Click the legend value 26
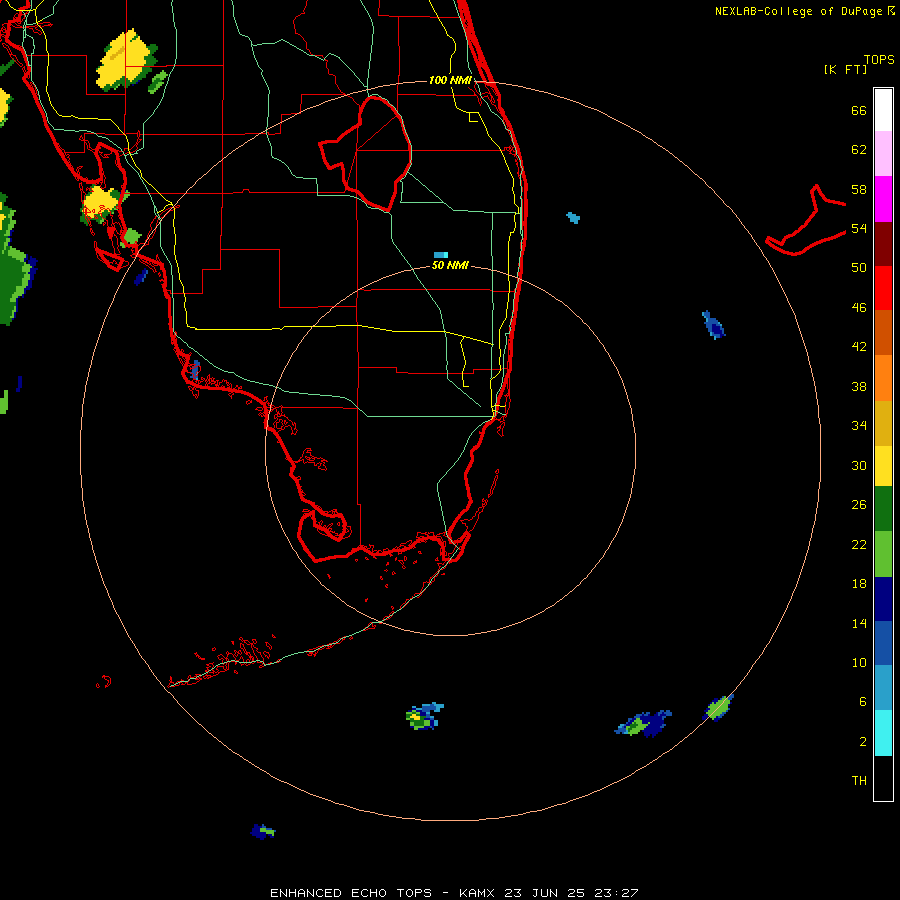The width and height of the screenshot is (900, 900). [x=859, y=505]
